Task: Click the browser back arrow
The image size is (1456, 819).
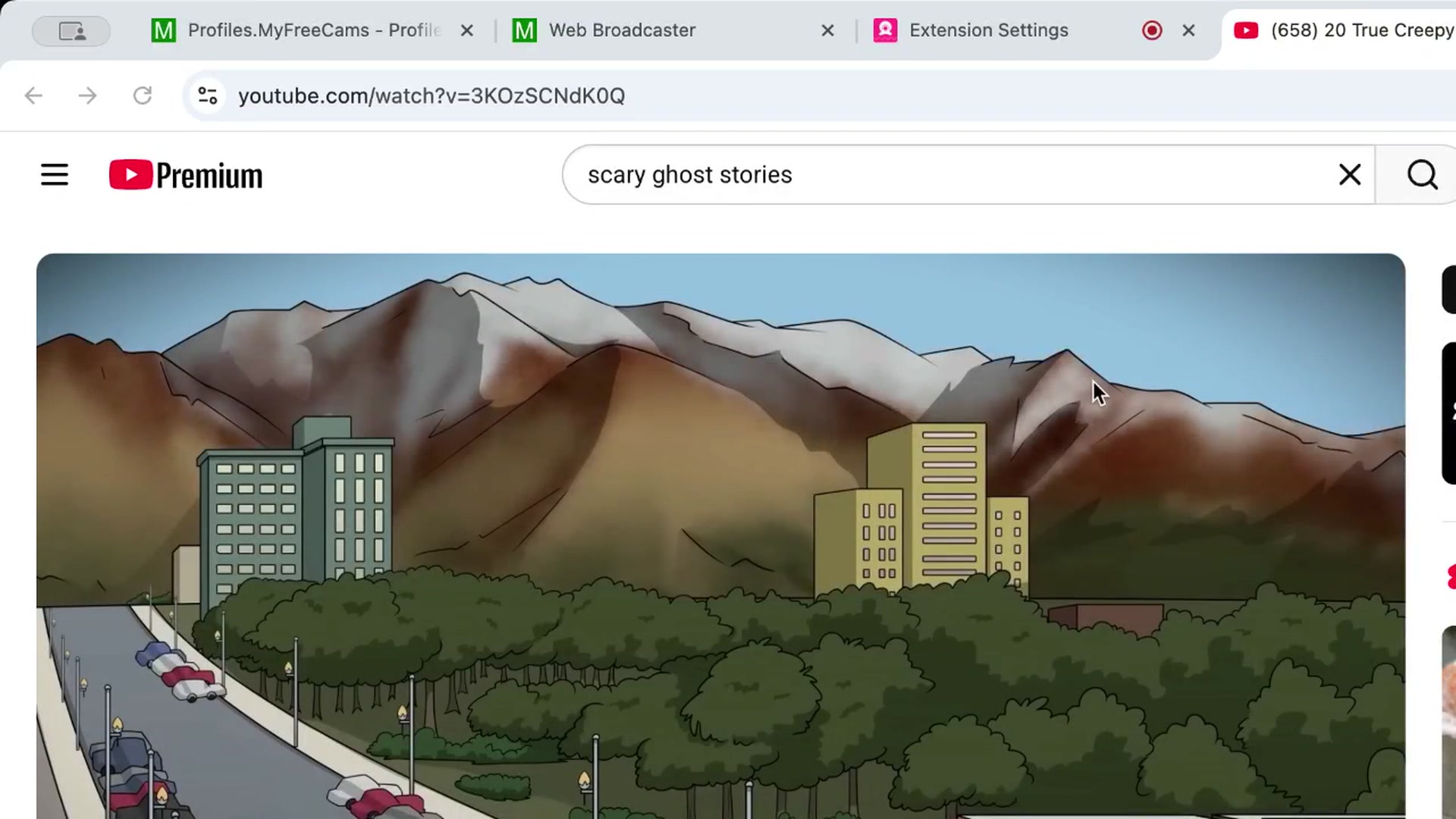Action: [x=33, y=96]
